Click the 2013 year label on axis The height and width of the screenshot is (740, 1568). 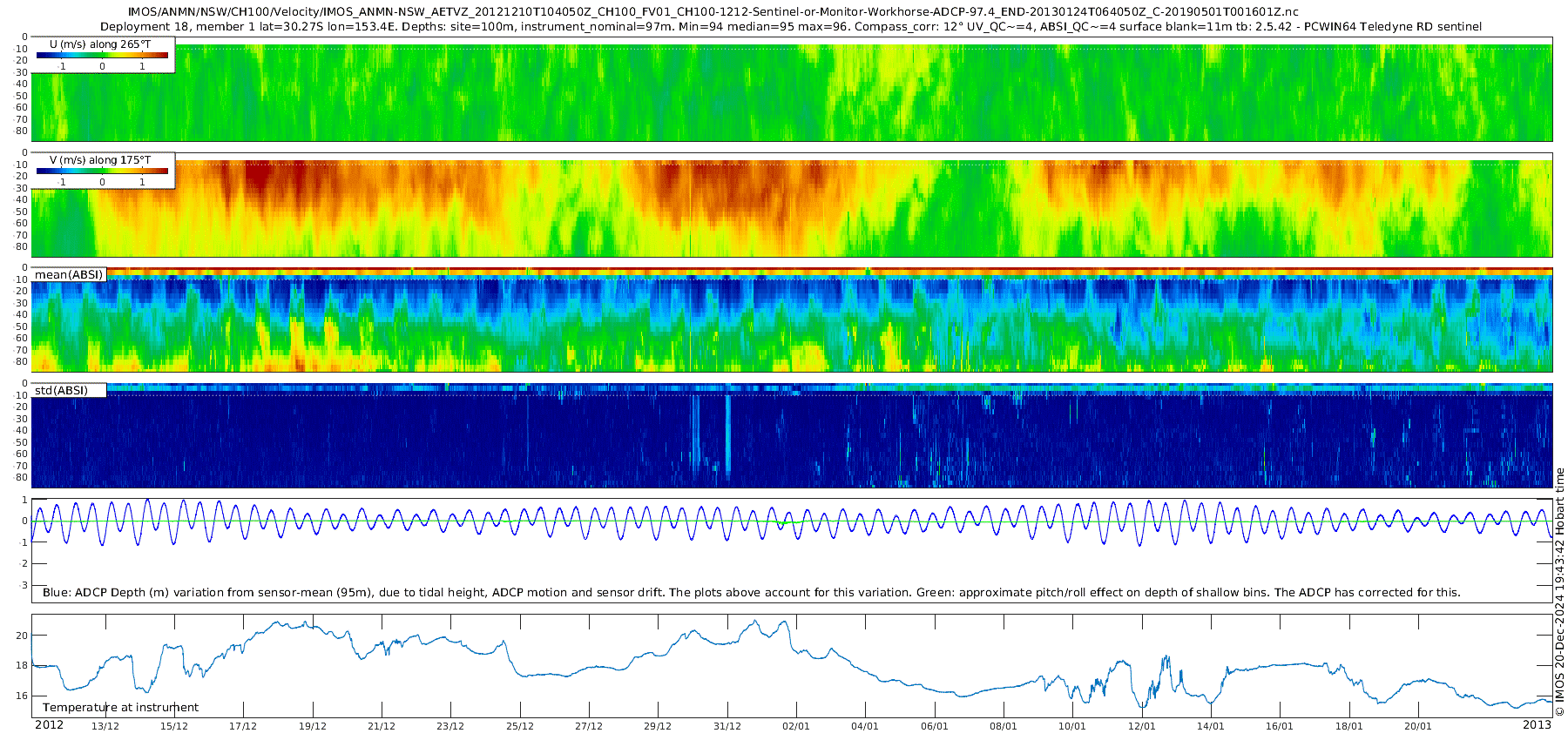1537,725
